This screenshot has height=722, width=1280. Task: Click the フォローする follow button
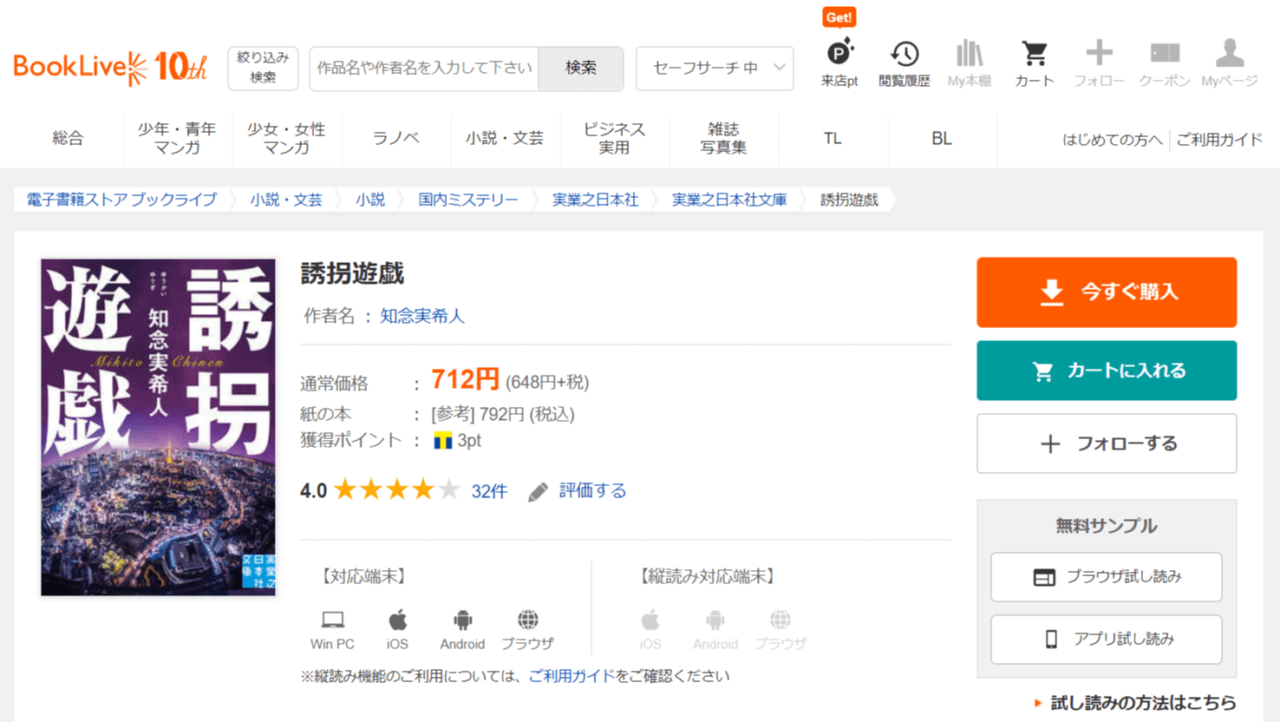(x=1106, y=444)
